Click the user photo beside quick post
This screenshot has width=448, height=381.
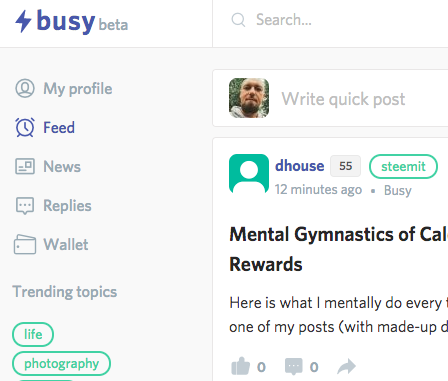pyautogui.click(x=249, y=98)
